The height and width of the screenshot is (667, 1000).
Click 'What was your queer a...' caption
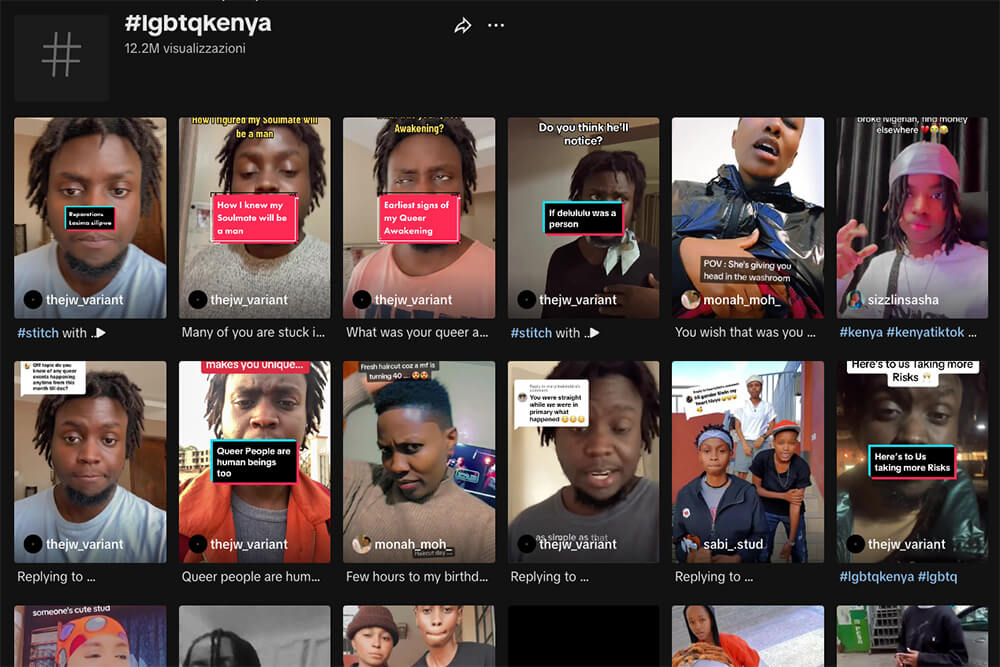tap(417, 332)
